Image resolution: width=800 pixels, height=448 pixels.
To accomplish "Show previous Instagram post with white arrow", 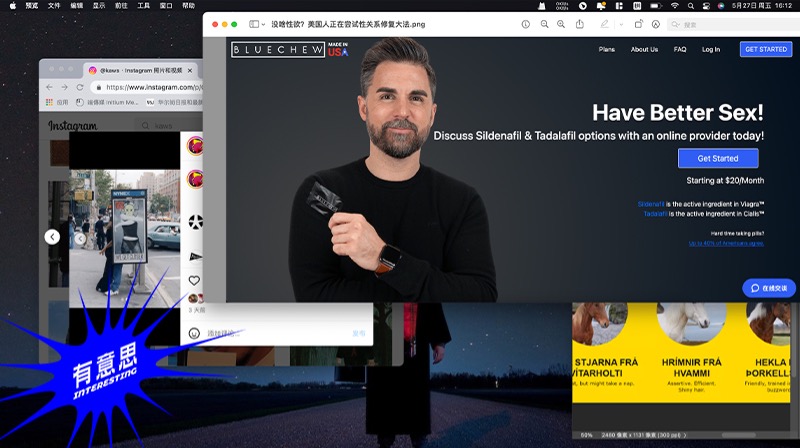I will (52, 237).
